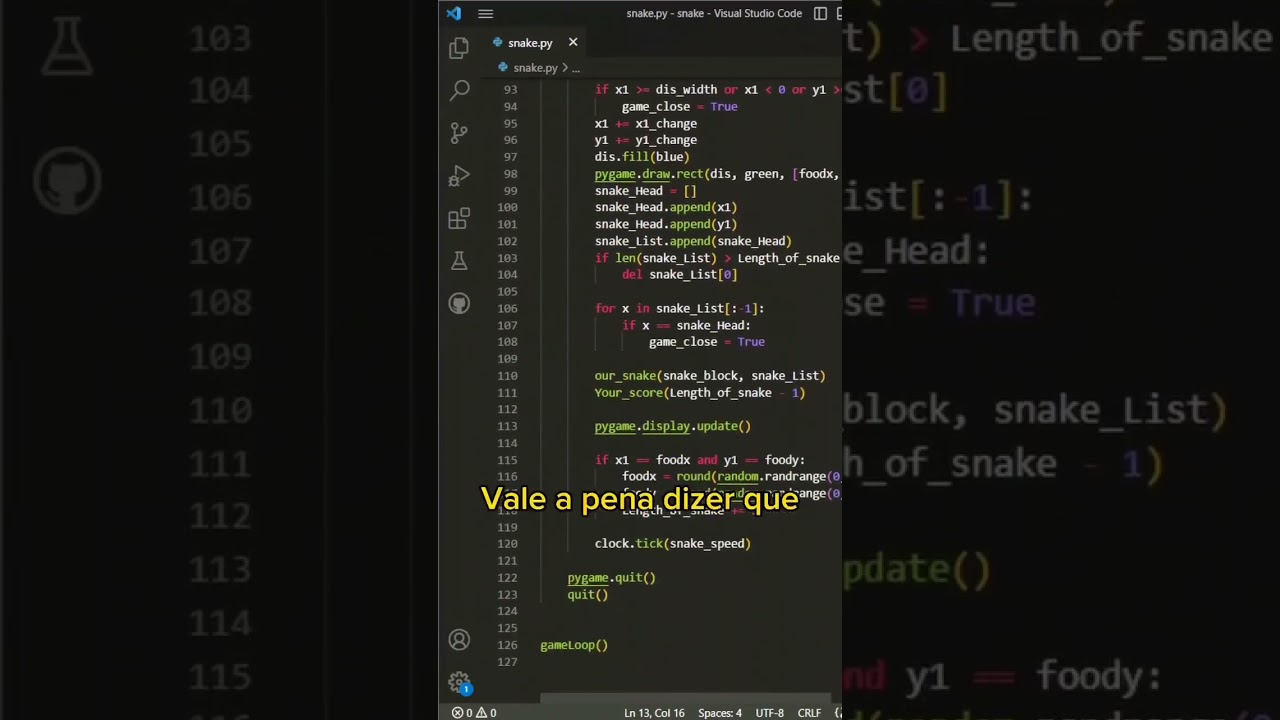Viewport: 1280px width, 720px height.
Task: Toggle the primary side bar layout button
Action: [820, 13]
